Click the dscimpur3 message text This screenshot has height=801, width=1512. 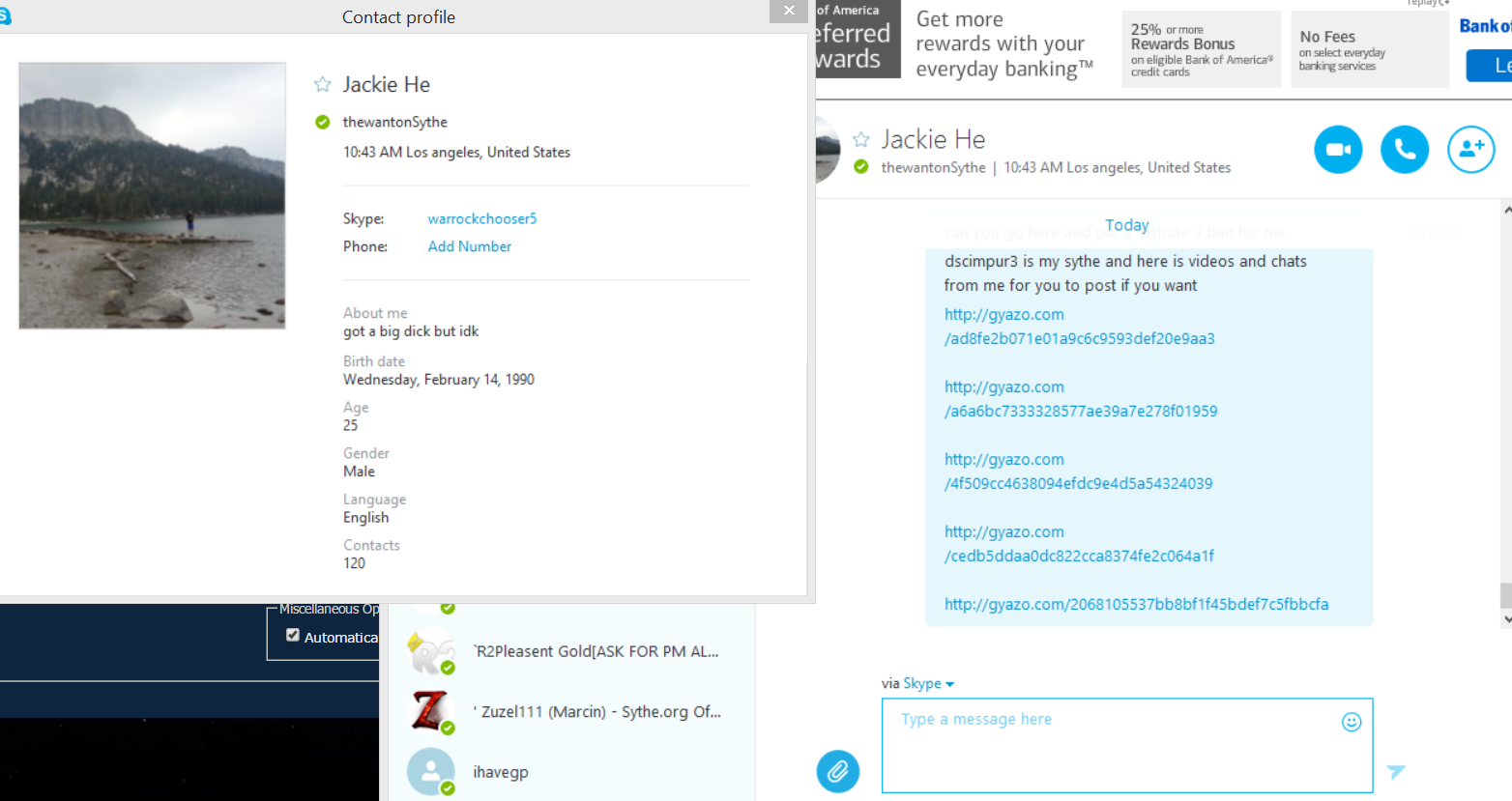(1125, 273)
